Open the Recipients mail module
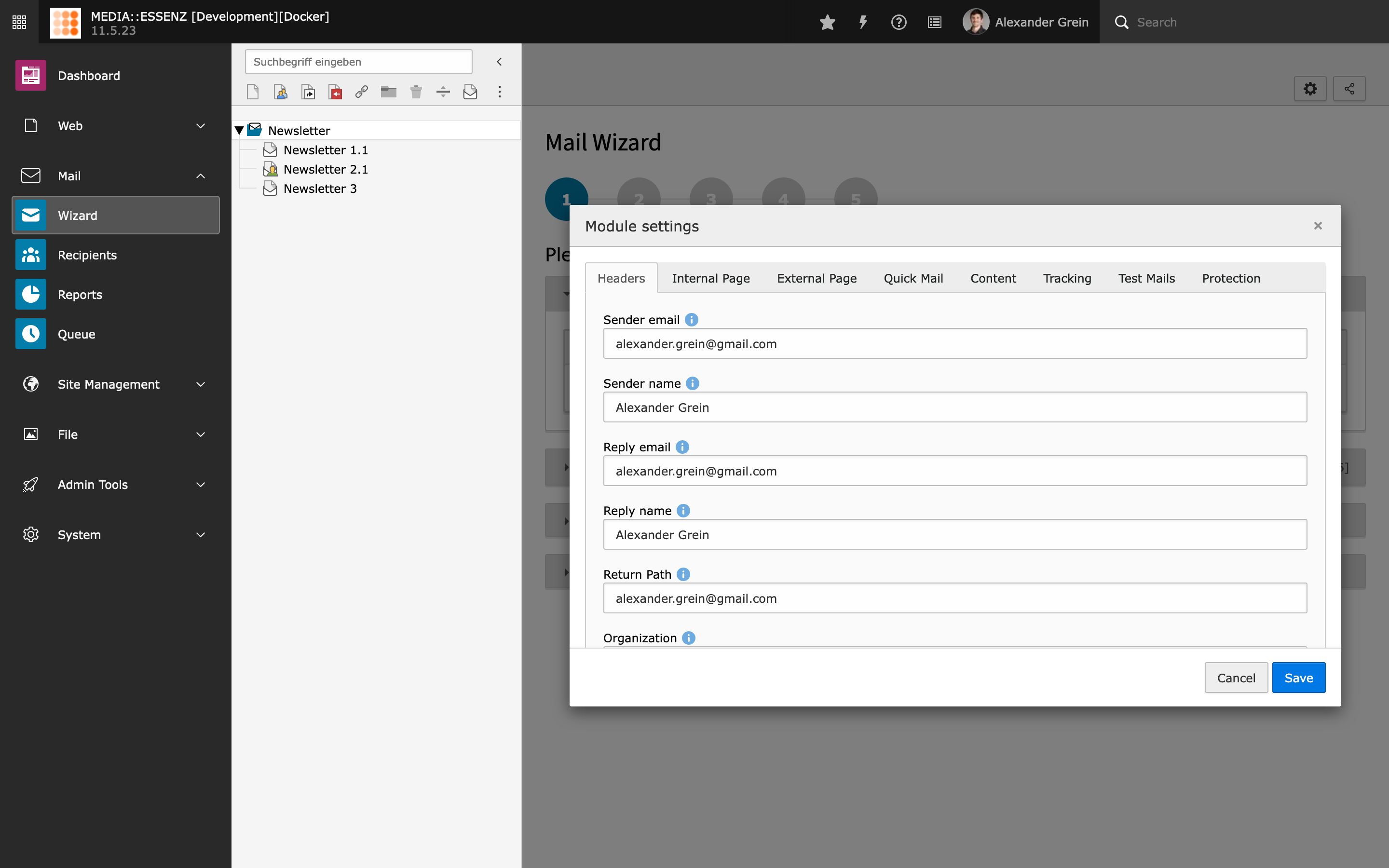Image resolution: width=1389 pixels, height=868 pixels. [115, 255]
